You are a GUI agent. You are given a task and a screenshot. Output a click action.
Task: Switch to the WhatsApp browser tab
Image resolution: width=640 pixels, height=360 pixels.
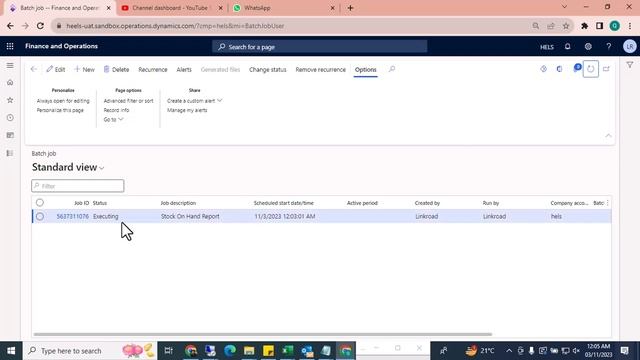(x=284, y=8)
